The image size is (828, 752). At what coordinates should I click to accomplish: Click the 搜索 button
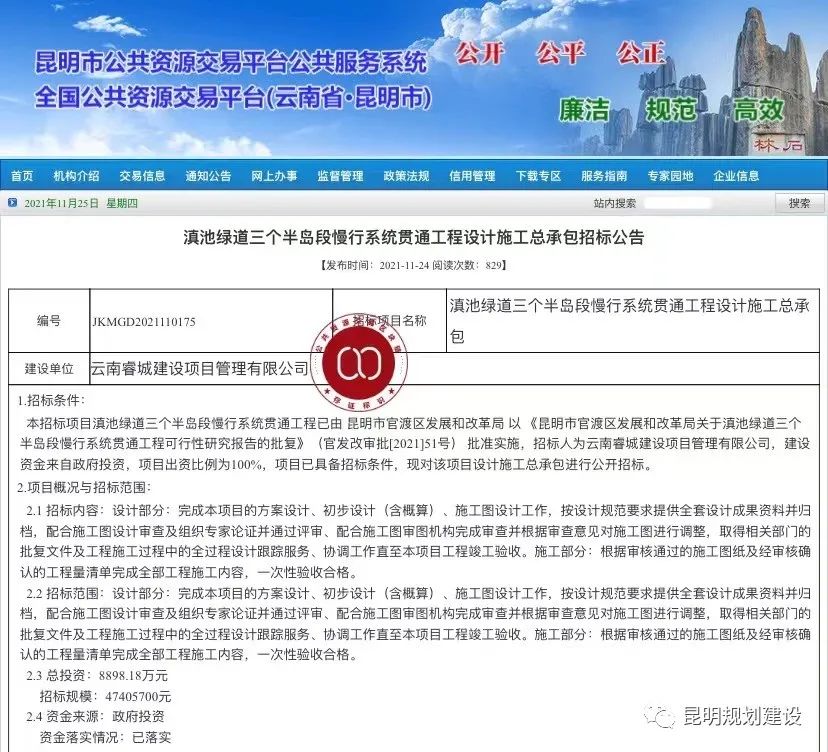click(x=799, y=203)
